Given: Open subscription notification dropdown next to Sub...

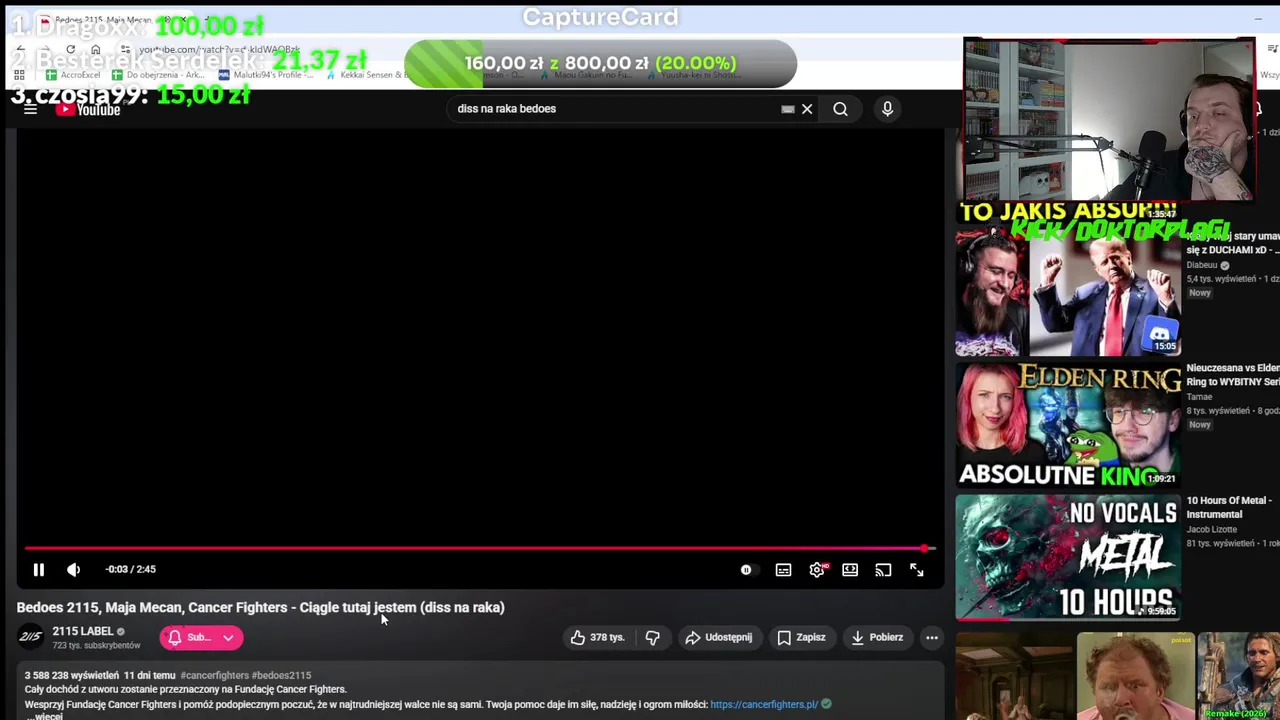Looking at the screenshot, I should coord(228,637).
